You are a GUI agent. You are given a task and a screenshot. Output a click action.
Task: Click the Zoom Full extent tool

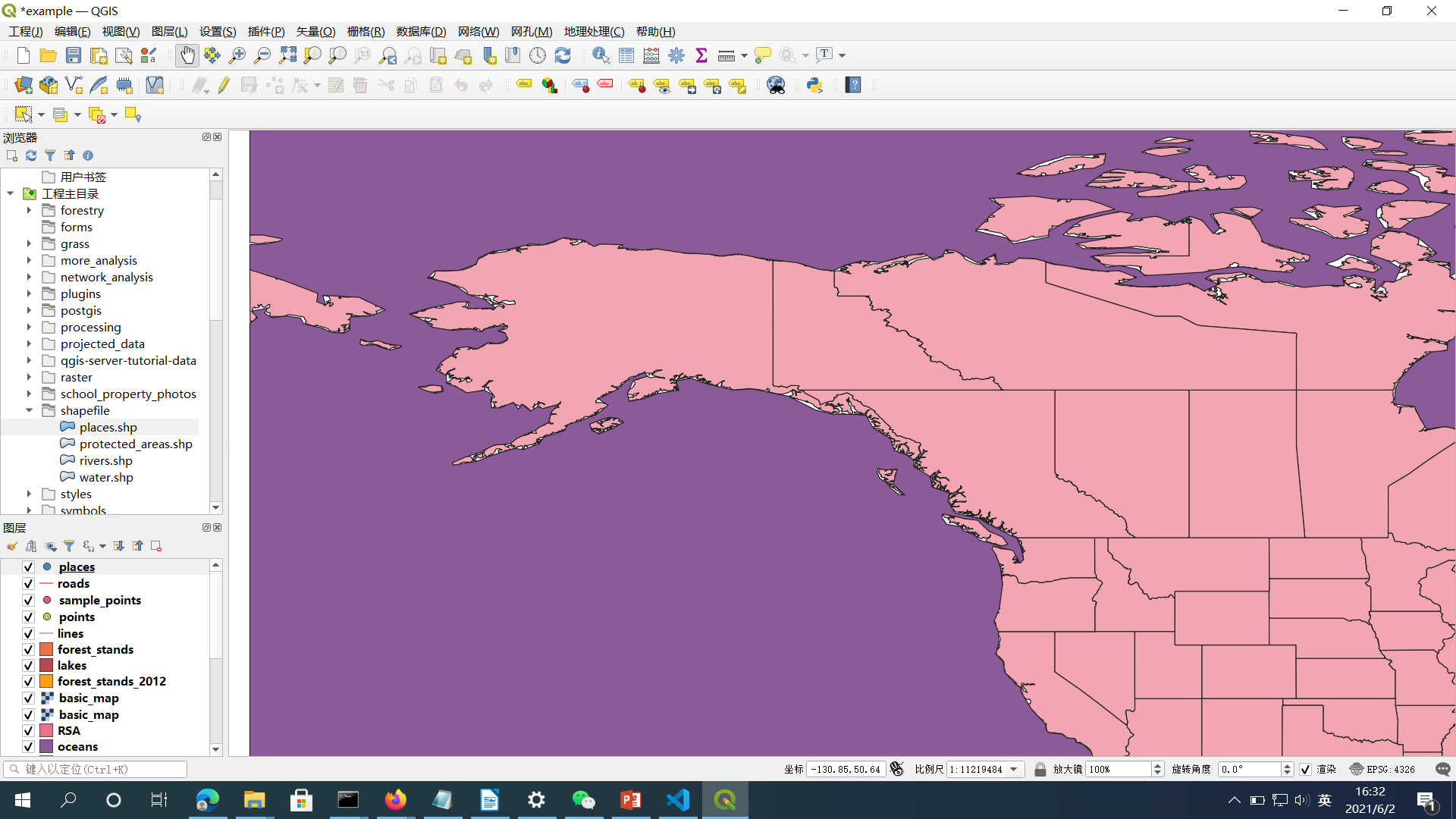click(x=287, y=55)
